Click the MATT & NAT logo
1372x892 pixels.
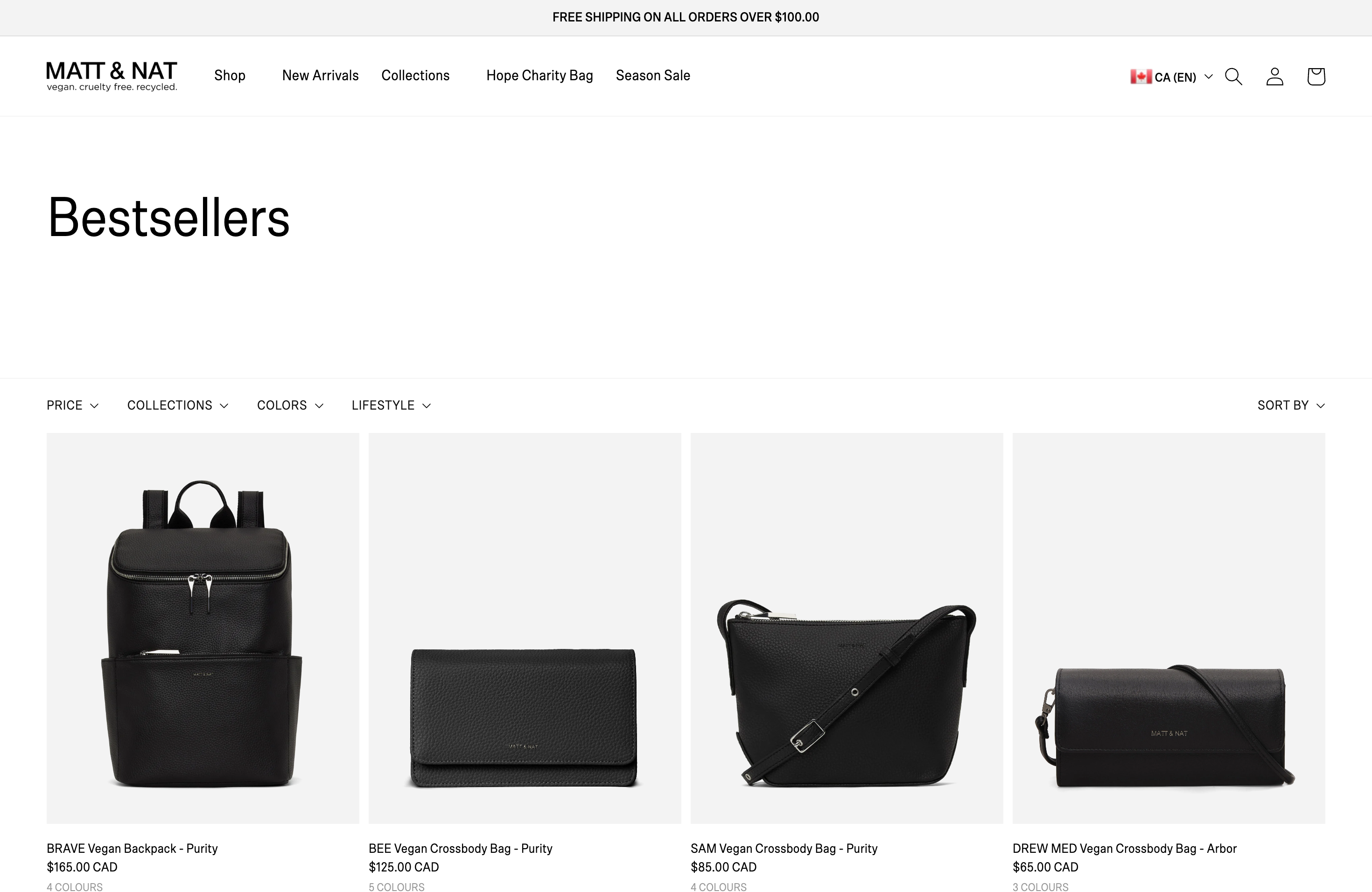coord(112,76)
